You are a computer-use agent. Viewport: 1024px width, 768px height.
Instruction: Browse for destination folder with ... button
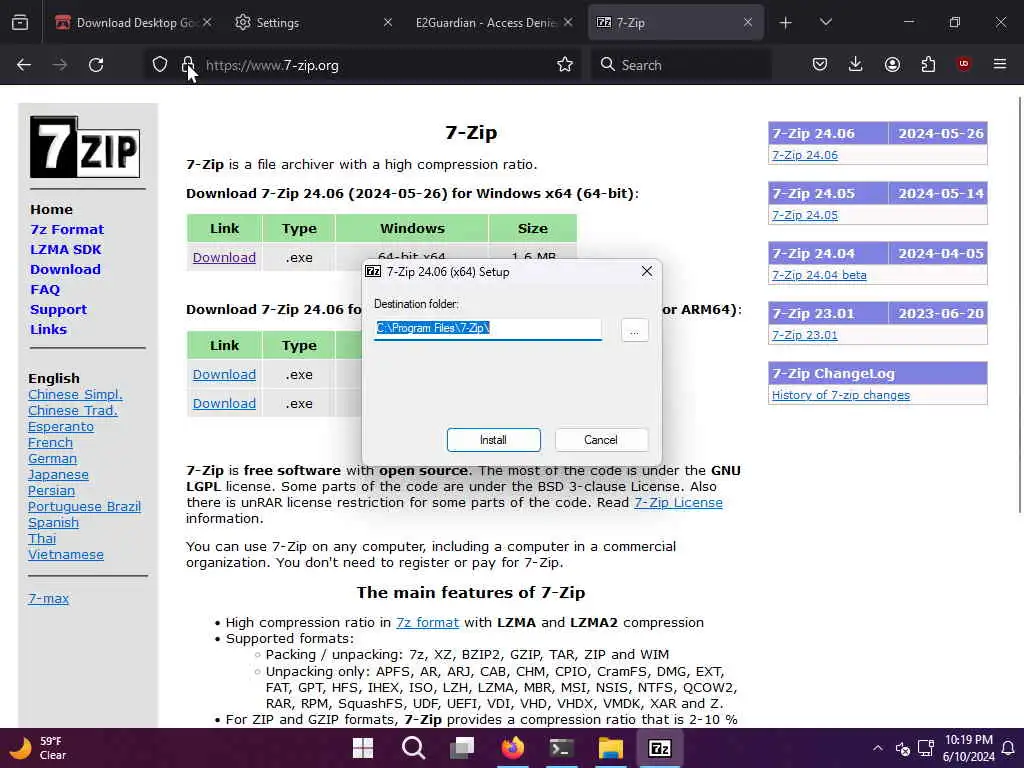tap(634, 330)
